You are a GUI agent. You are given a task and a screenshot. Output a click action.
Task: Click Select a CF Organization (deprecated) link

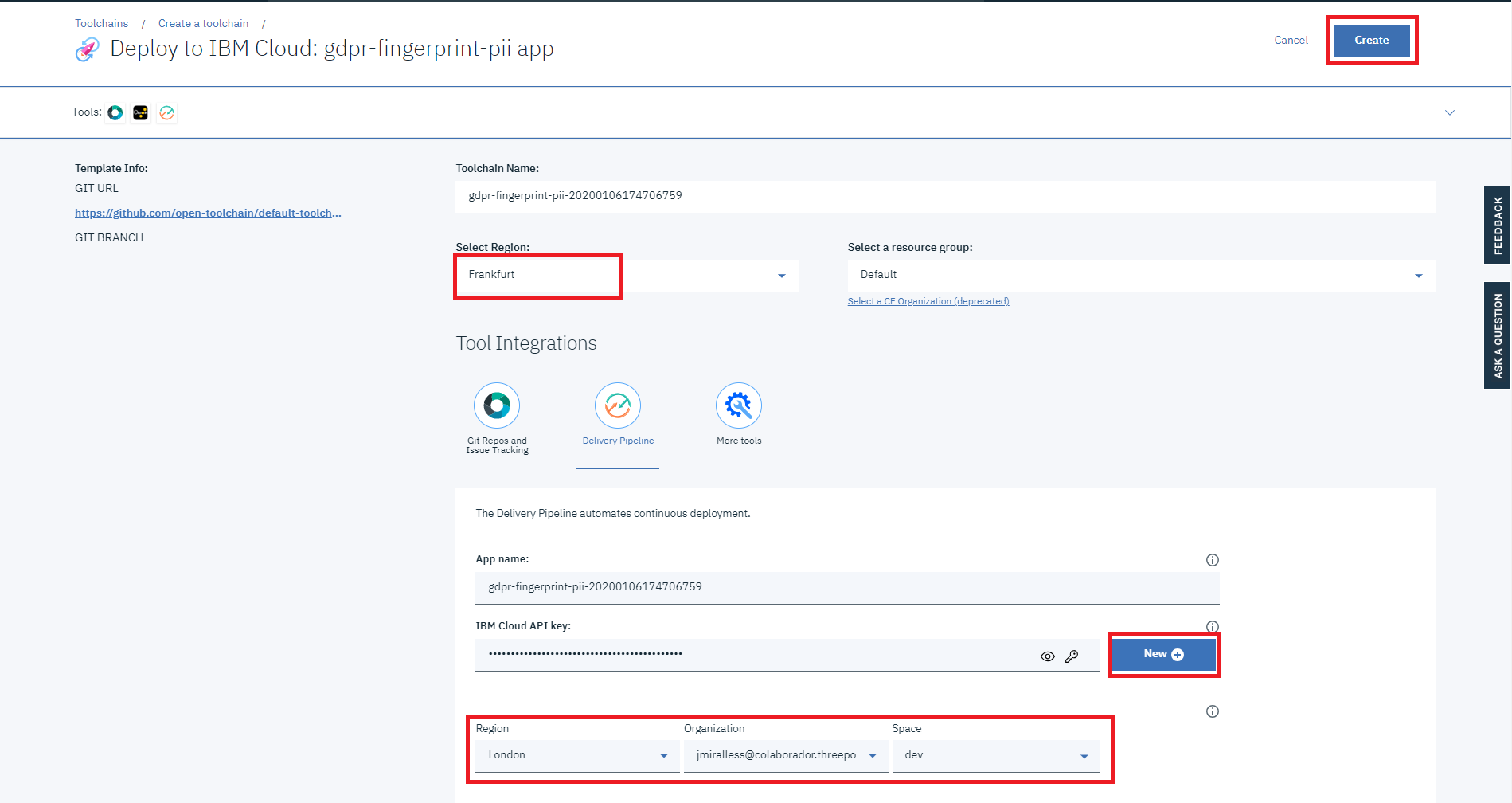(928, 301)
